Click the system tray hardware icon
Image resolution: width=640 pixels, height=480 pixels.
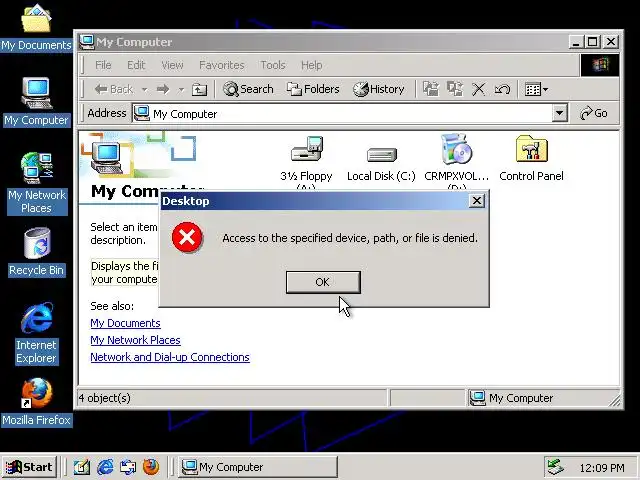point(556,467)
